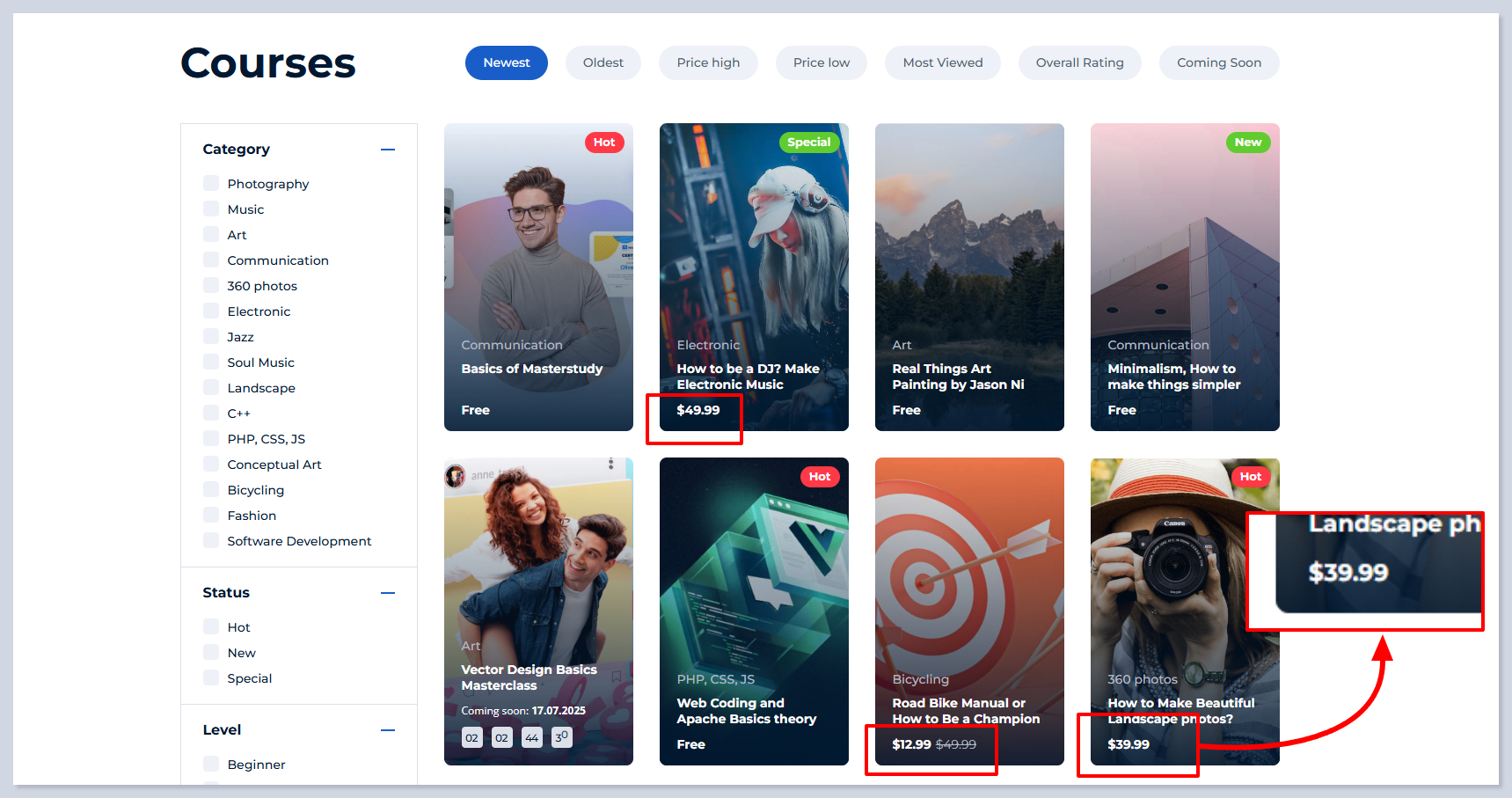Select the Coming Soon sort option

(1218, 62)
